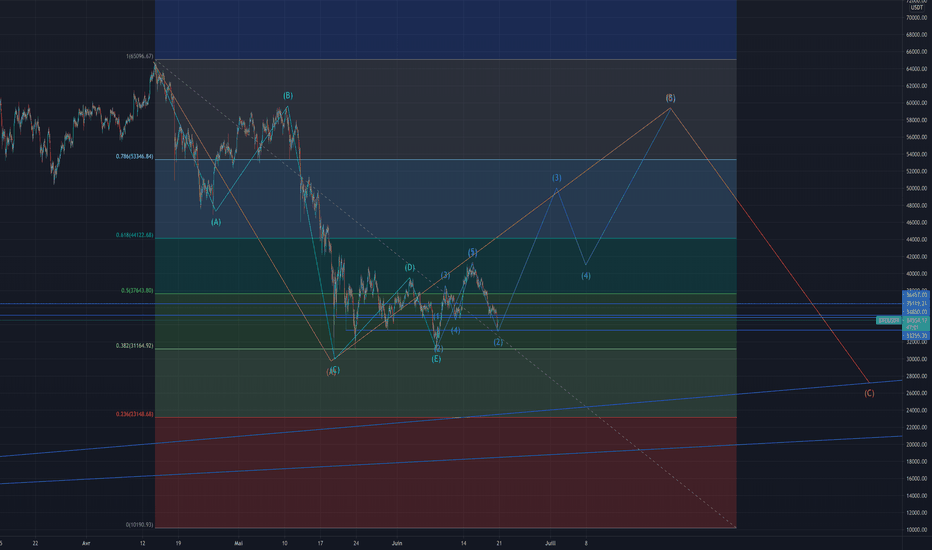The height and width of the screenshot is (550, 932).
Task: Click the 44000.00 price axis label
Action: 916,240
